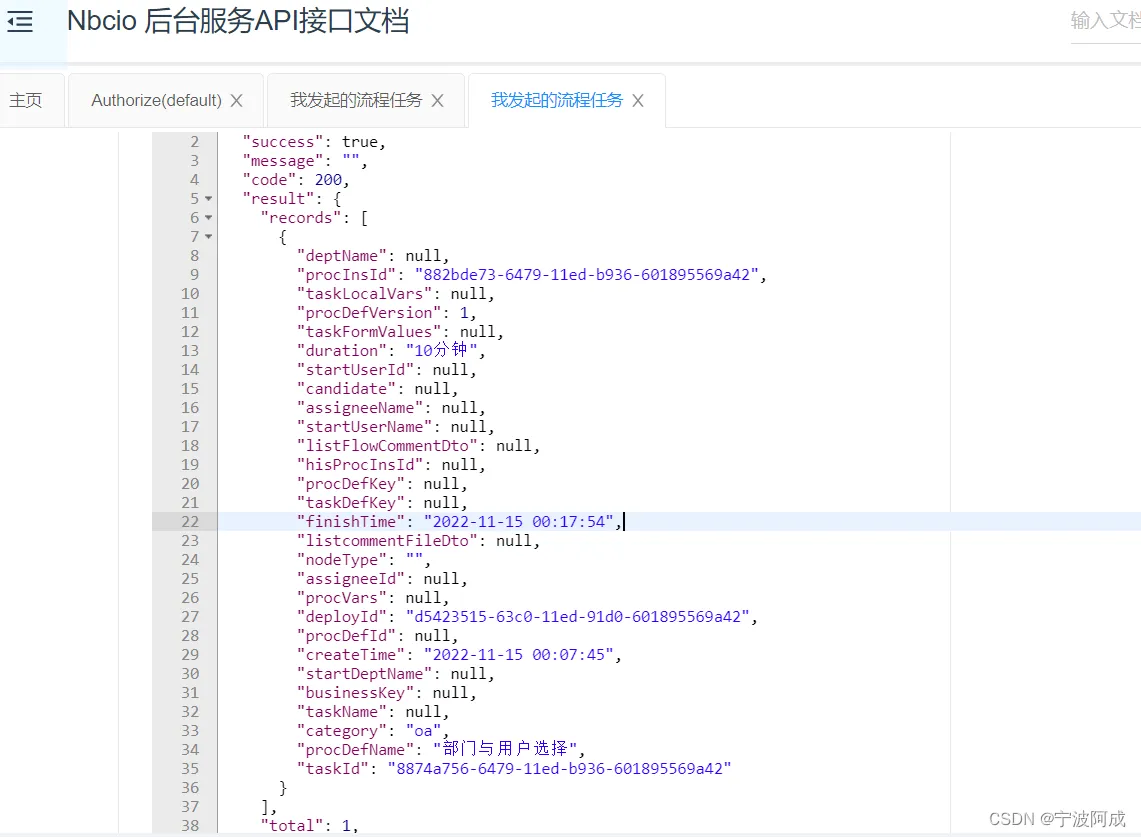Click the "category": "oa" line

(373, 731)
